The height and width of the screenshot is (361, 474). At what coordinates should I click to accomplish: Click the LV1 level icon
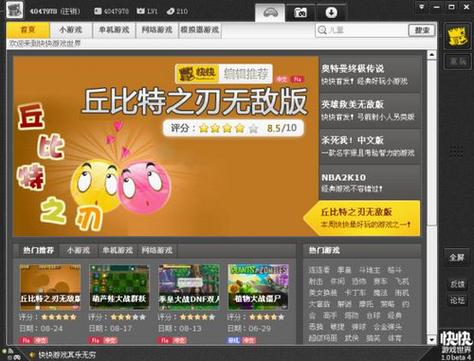point(140,11)
